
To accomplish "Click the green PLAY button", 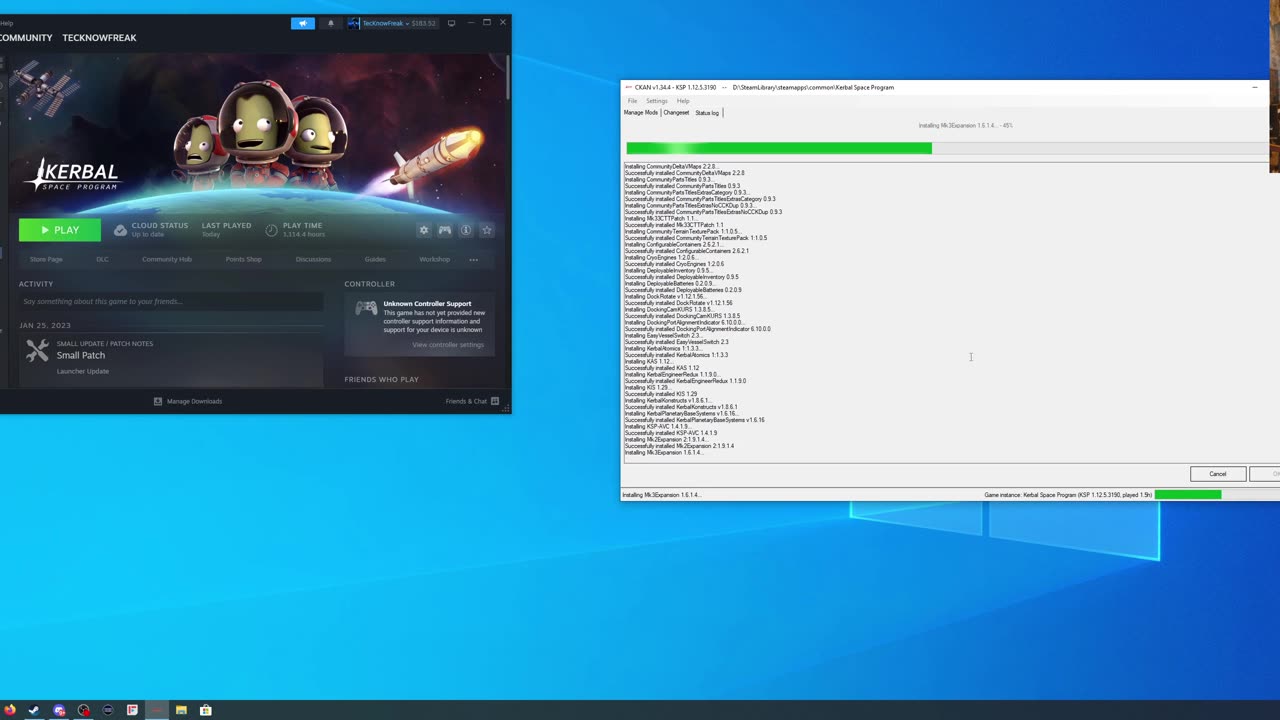I will pos(60,230).
